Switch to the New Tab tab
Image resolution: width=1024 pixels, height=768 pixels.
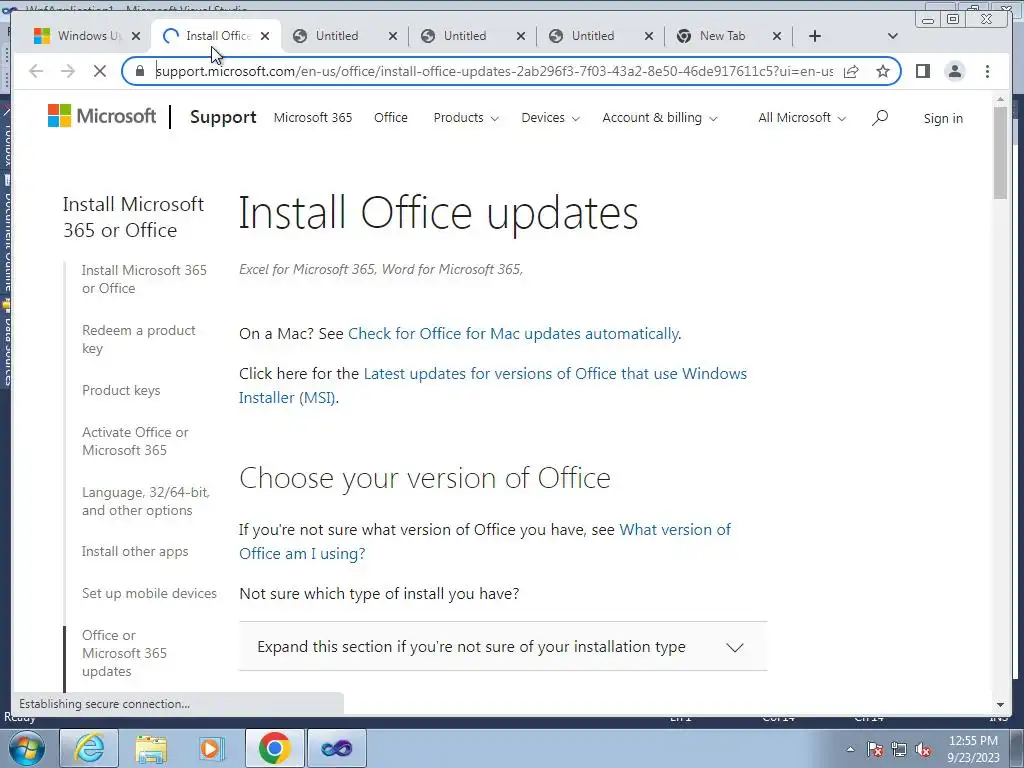point(722,36)
